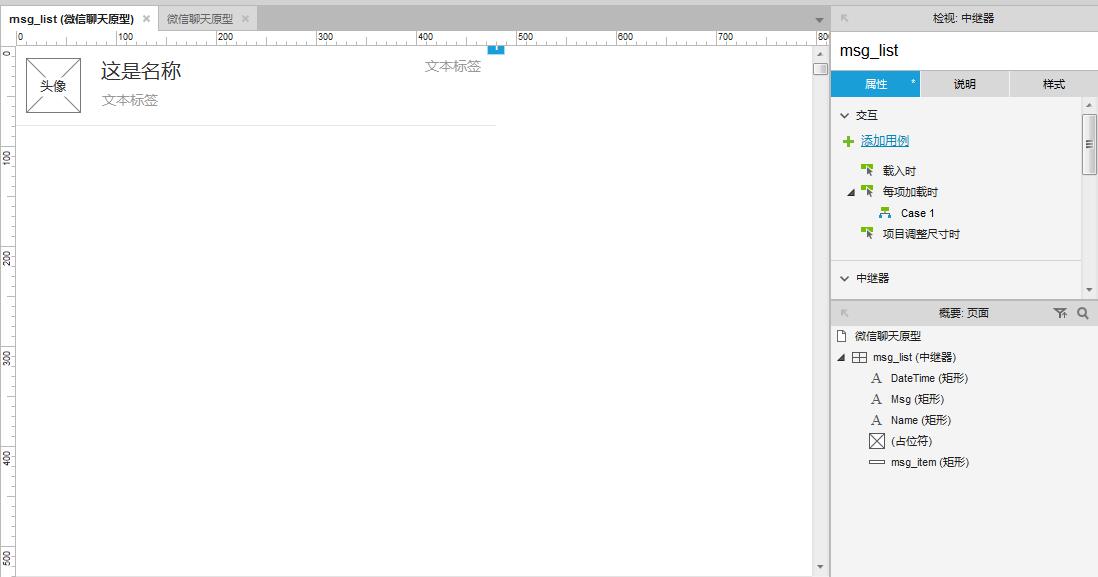The image size is (1098, 577).
Task: Open the tab list dropdown arrow
Action: (x=819, y=20)
